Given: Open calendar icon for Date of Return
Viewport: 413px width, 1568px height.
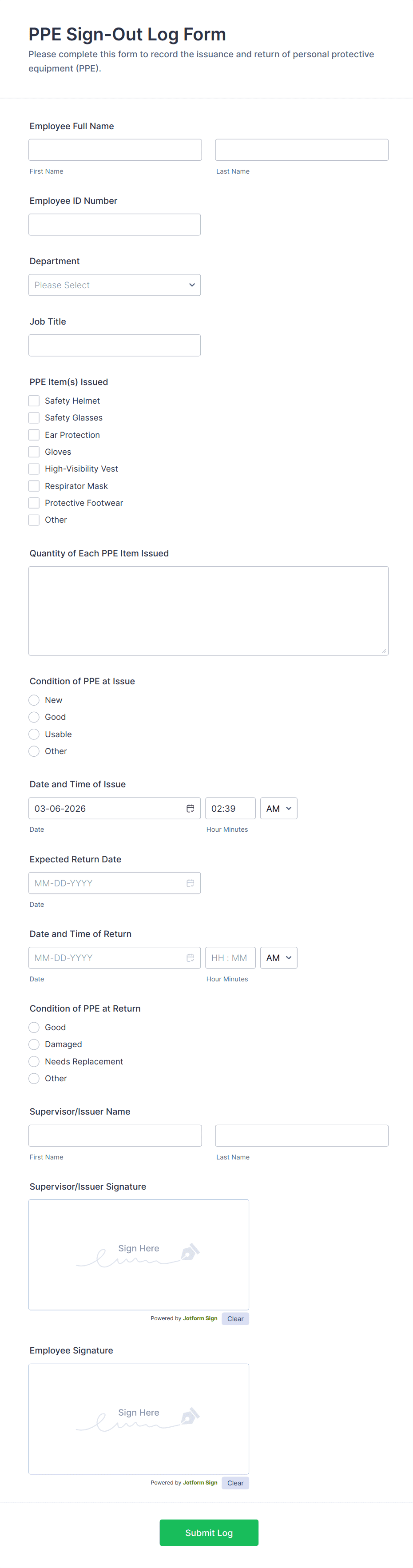Looking at the screenshot, I should [190, 957].
